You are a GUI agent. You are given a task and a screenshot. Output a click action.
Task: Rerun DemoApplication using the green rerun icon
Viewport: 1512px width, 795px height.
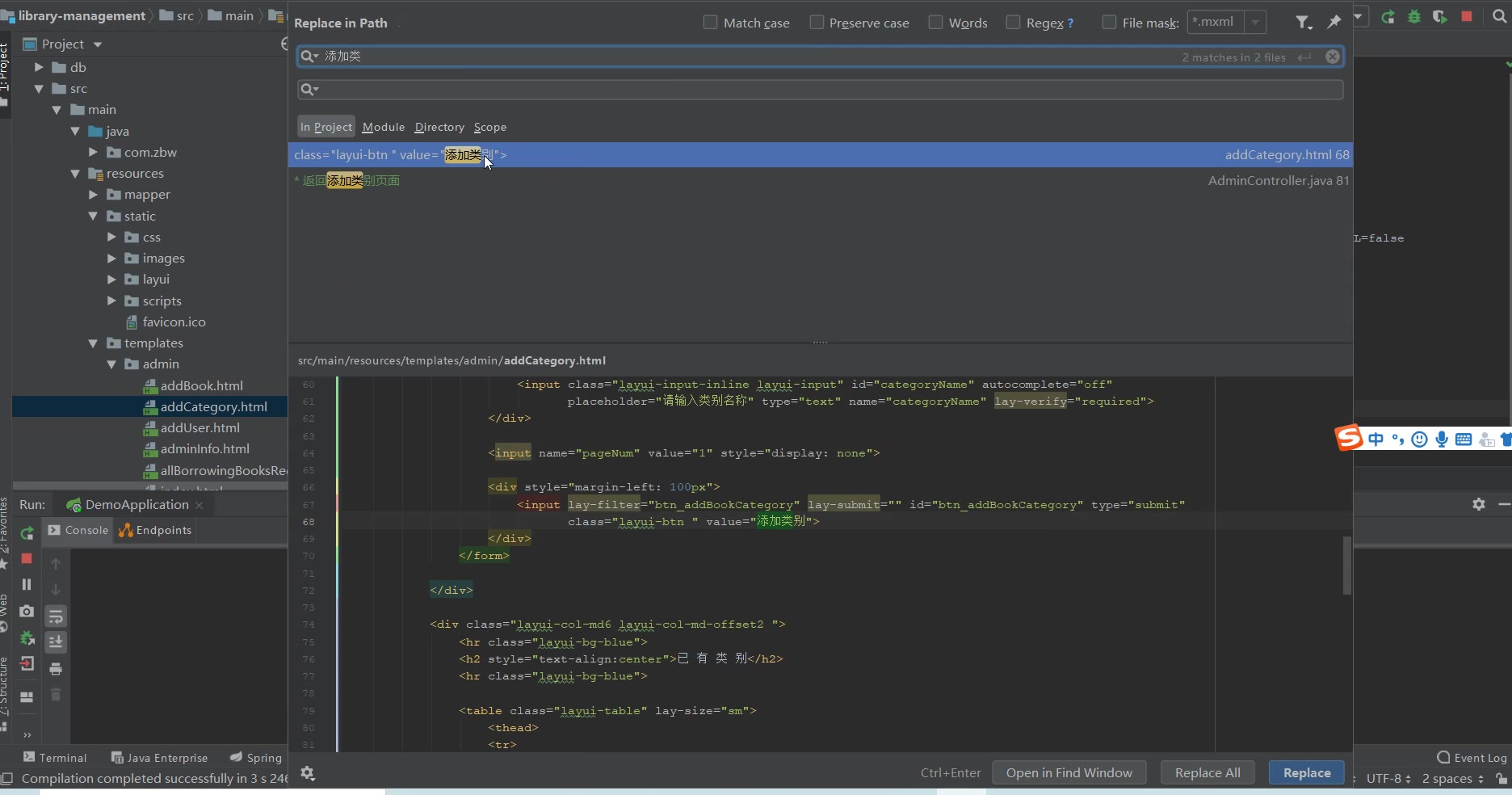[x=27, y=533]
